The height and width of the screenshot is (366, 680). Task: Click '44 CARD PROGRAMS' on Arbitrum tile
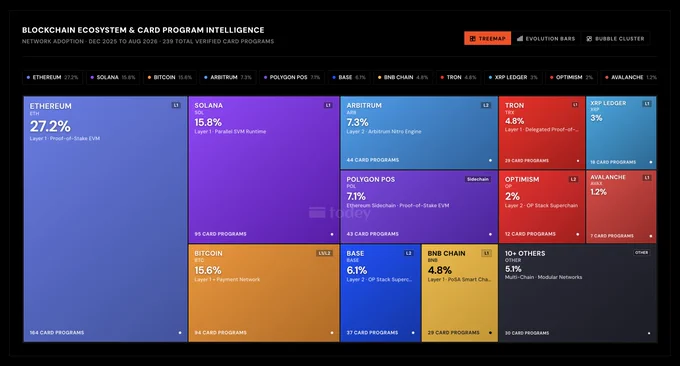[x=373, y=160]
